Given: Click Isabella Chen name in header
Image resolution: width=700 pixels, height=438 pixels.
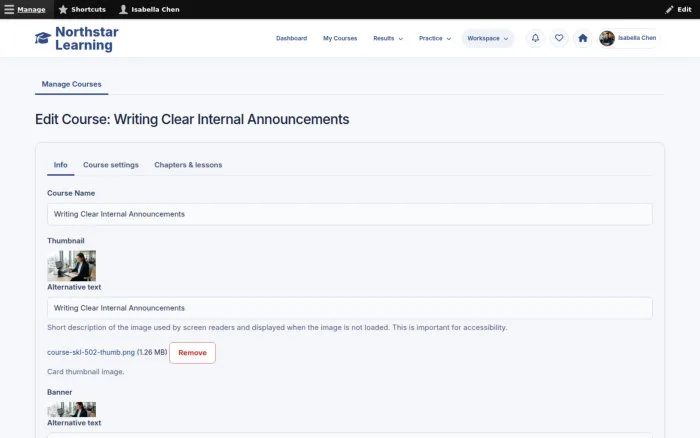Looking at the screenshot, I should pos(637,38).
